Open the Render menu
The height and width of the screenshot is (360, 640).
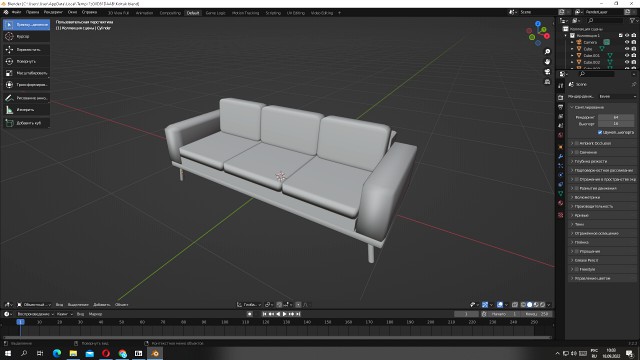tap(53, 12)
